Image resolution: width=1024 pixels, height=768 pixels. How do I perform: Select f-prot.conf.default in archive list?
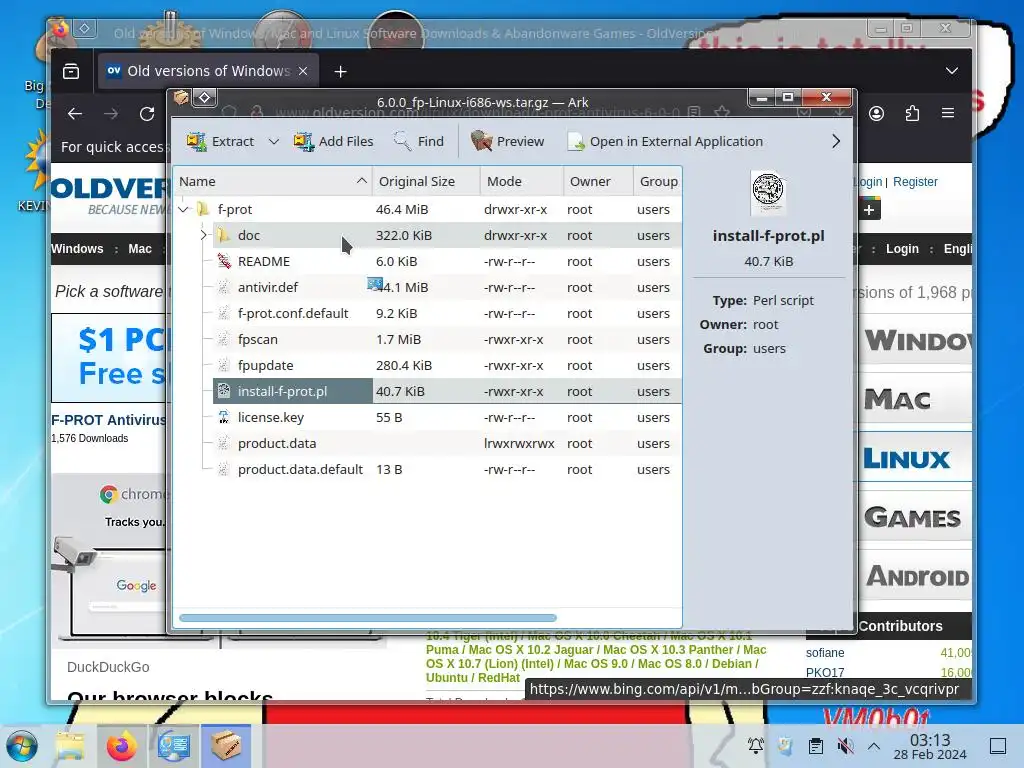[293, 313]
